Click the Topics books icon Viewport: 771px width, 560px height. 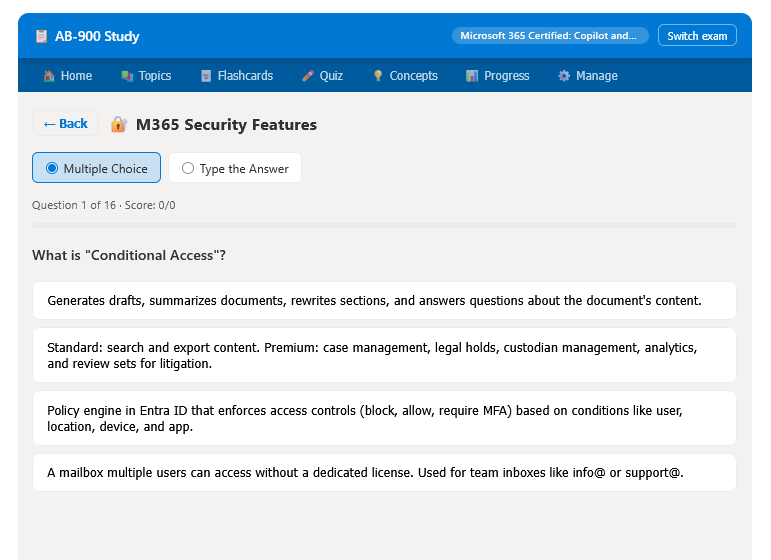pos(127,76)
